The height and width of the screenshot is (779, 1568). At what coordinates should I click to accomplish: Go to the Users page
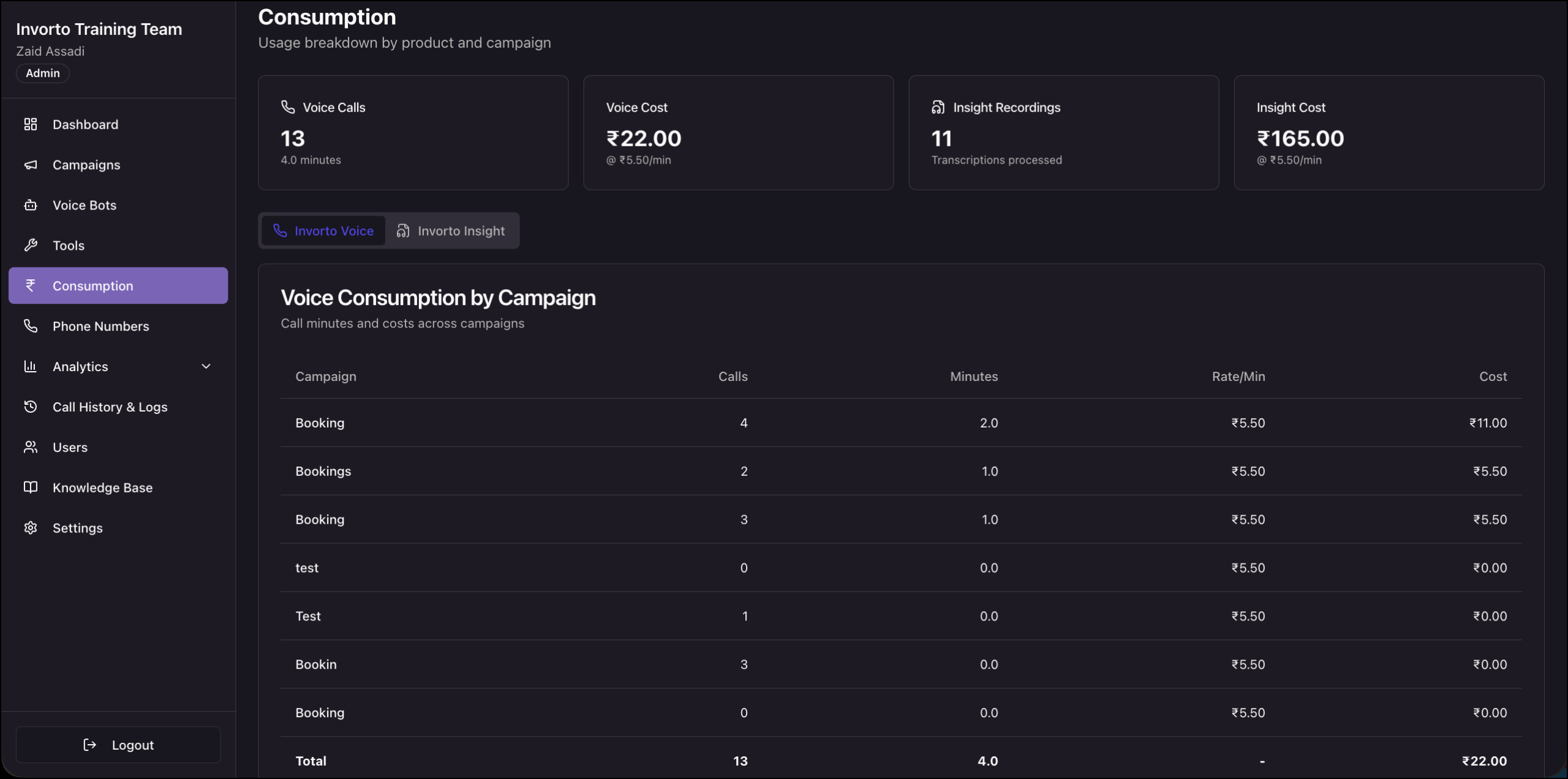pos(118,447)
